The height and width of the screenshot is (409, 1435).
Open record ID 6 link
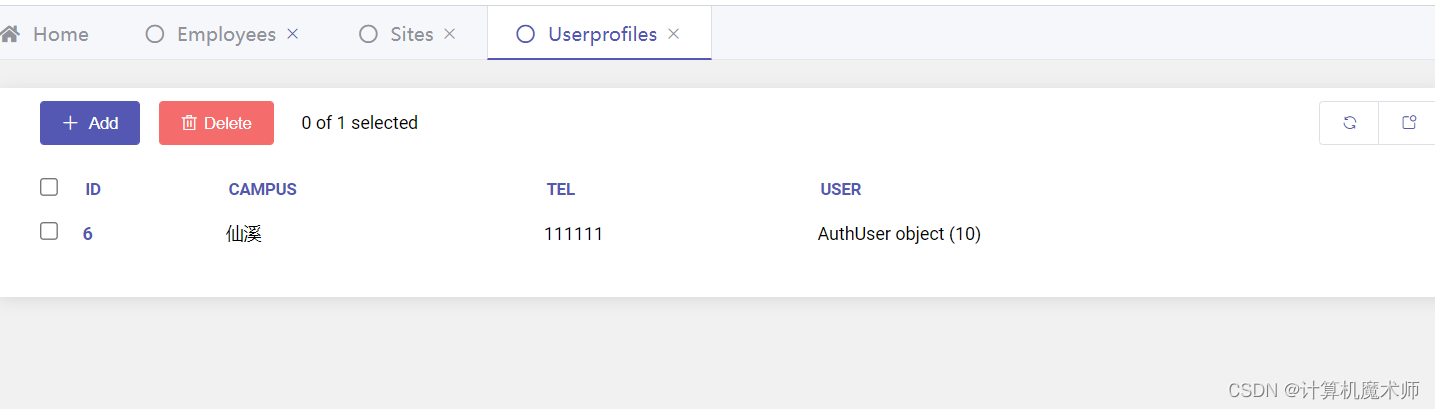click(88, 234)
